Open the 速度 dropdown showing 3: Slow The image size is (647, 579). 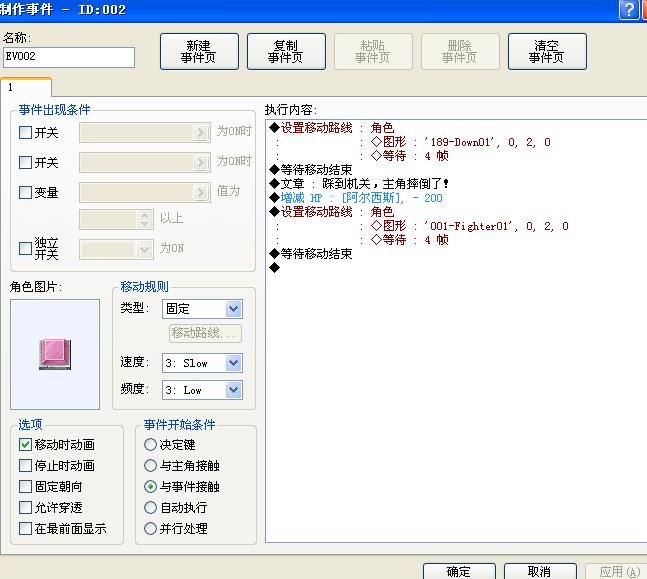[x=202, y=363]
